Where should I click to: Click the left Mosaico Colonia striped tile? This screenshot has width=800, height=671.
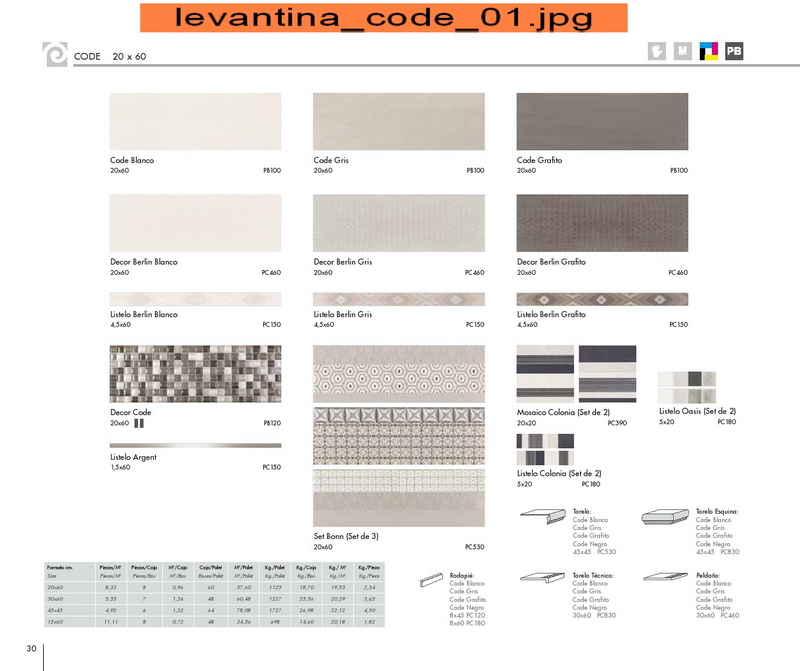coord(545,374)
